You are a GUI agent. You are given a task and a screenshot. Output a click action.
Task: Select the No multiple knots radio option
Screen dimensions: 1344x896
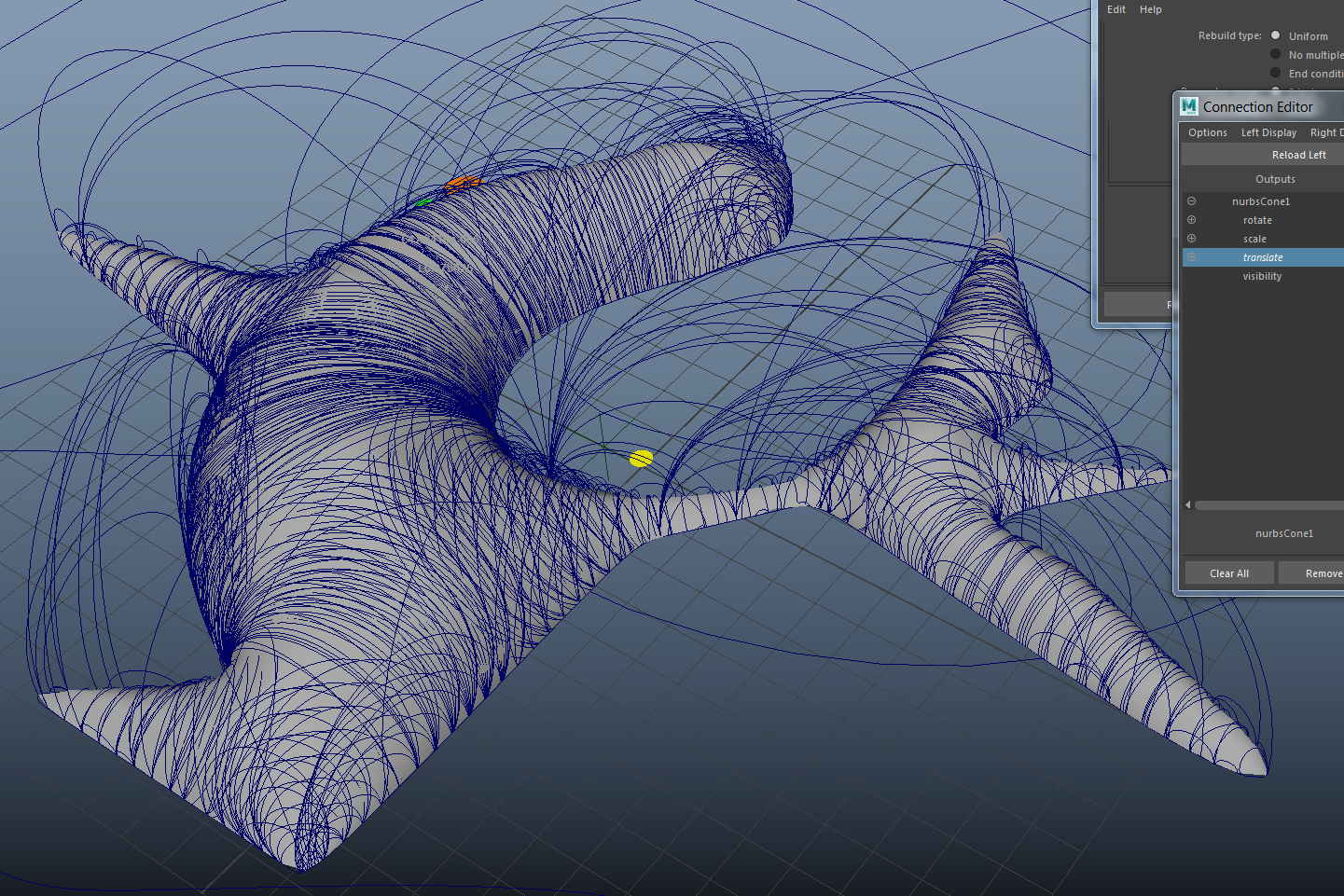(1275, 54)
